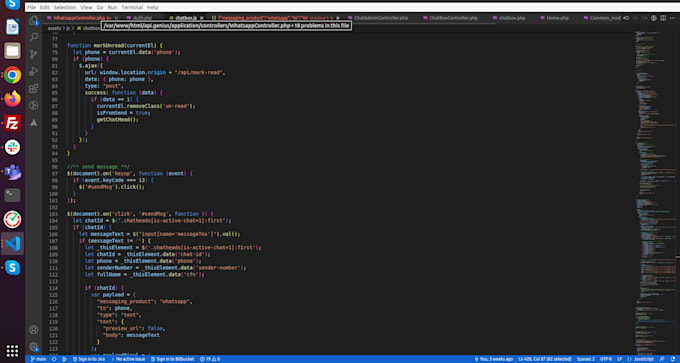Click the js breadcrumb segment
680x363 pixels.
[x=68, y=28]
